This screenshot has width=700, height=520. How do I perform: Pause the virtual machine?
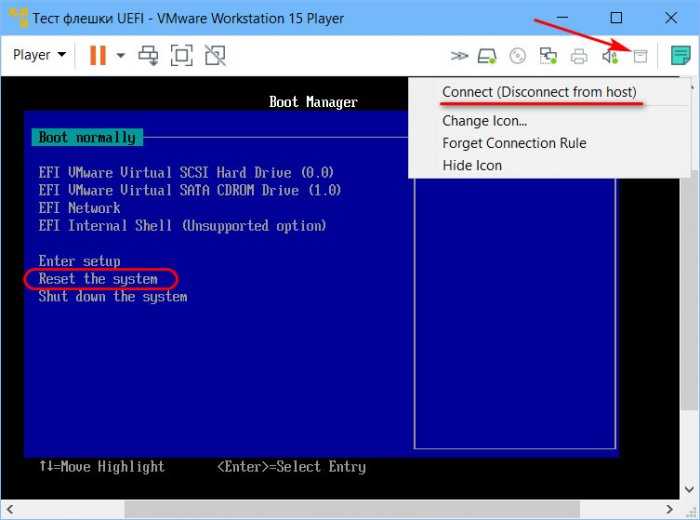(98, 55)
